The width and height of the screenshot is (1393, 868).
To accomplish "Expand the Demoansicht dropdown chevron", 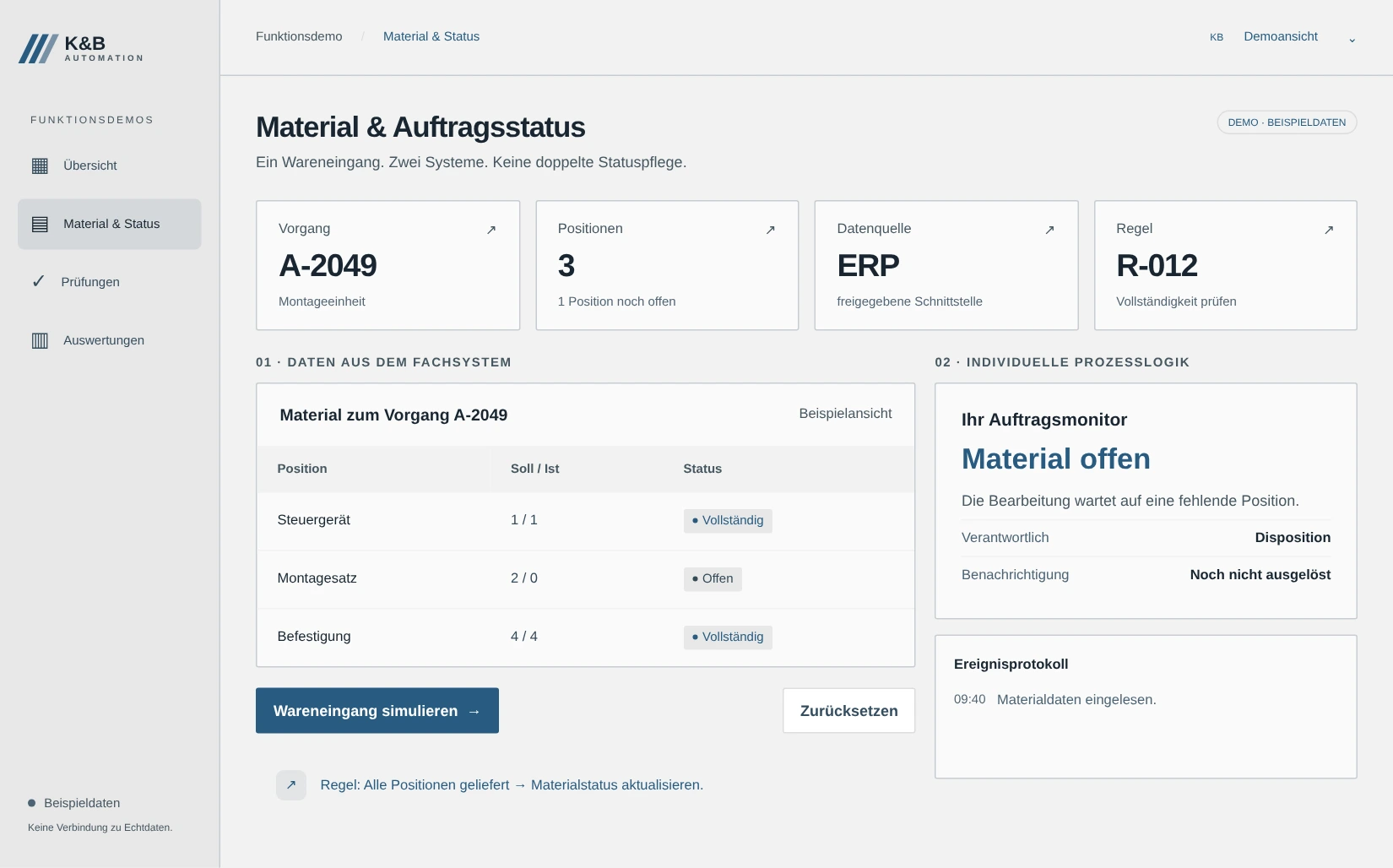I will (1352, 39).
